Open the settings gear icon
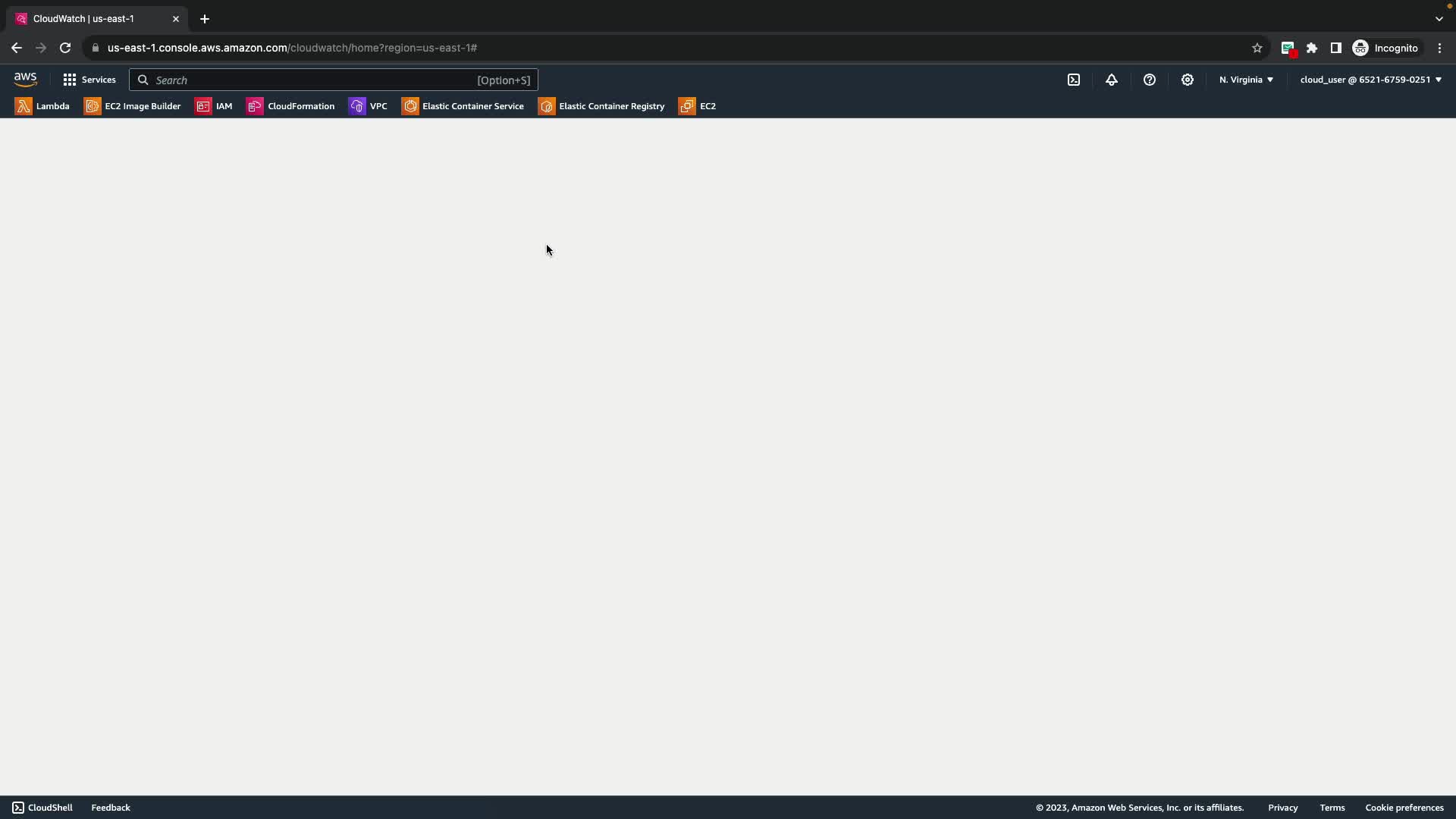 click(1188, 80)
